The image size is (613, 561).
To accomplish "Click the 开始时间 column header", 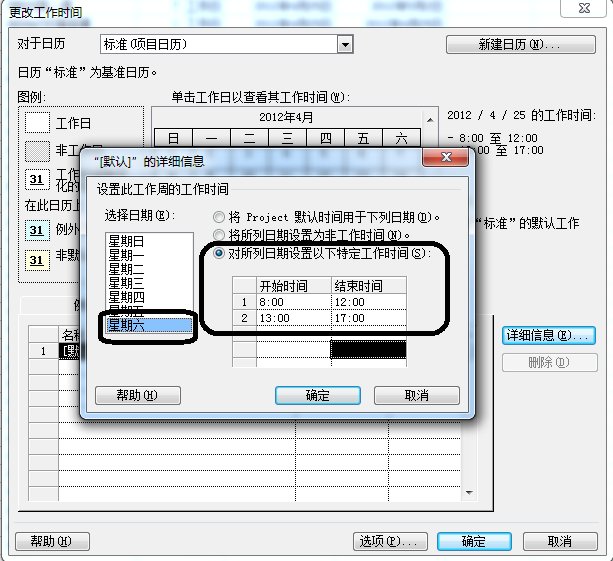I will click(x=294, y=286).
